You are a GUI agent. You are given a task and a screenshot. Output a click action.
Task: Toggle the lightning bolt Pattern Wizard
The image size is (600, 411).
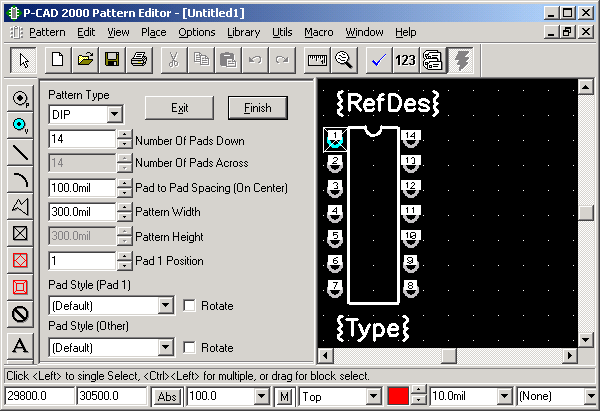tap(460, 60)
